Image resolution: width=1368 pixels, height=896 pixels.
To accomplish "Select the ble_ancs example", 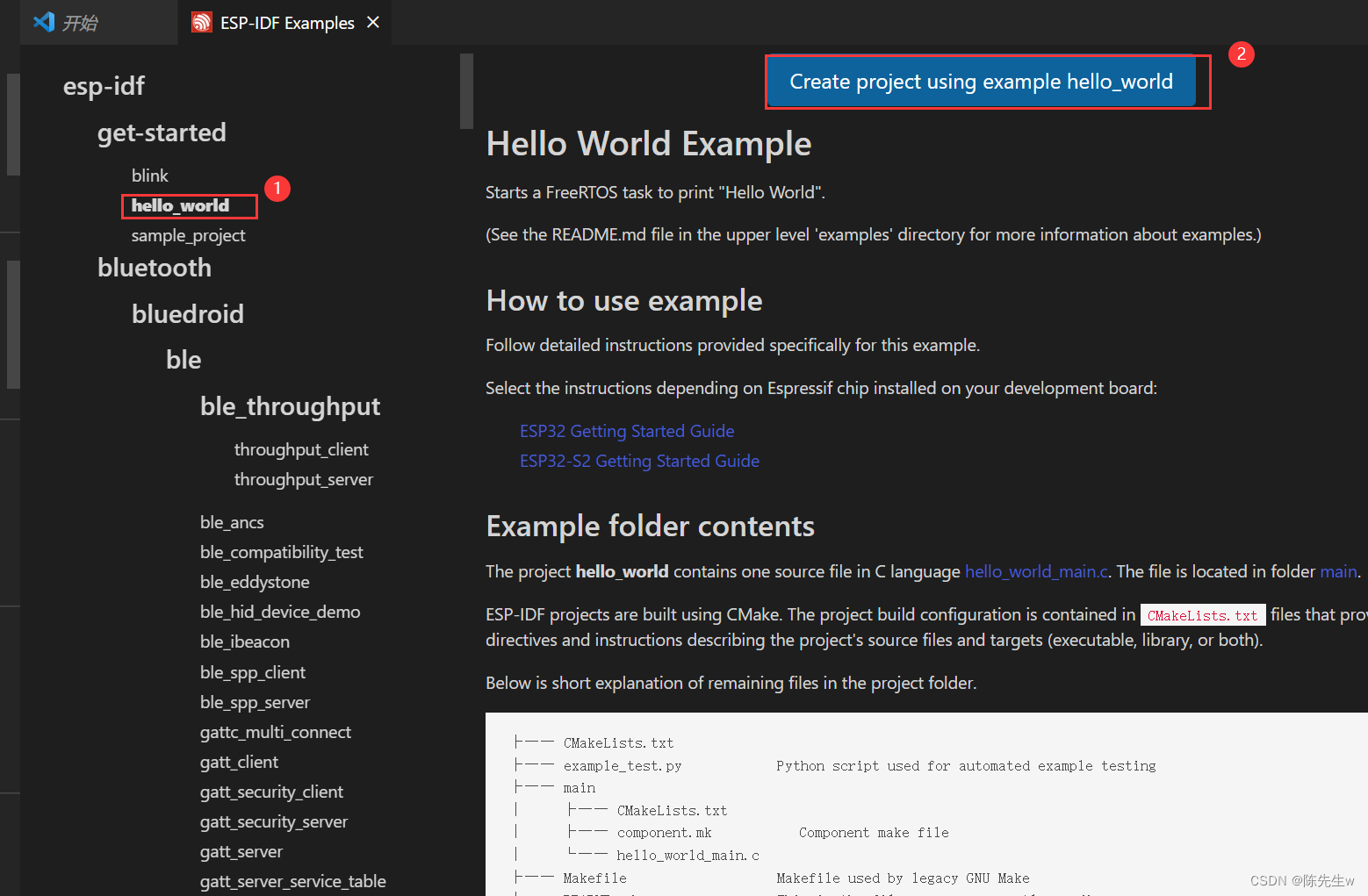I will pyautogui.click(x=232, y=522).
